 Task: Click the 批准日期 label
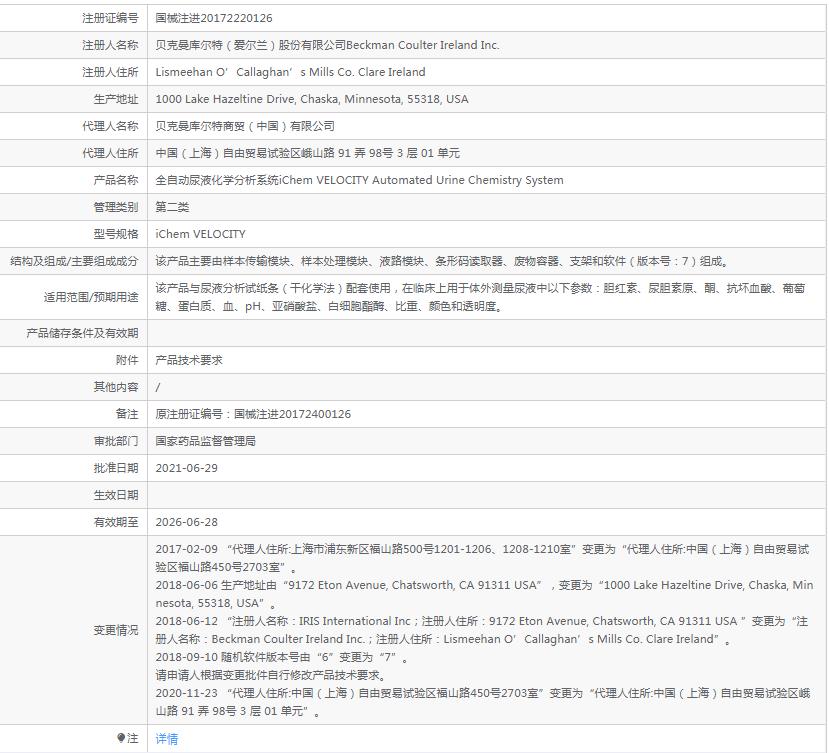pos(116,467)
